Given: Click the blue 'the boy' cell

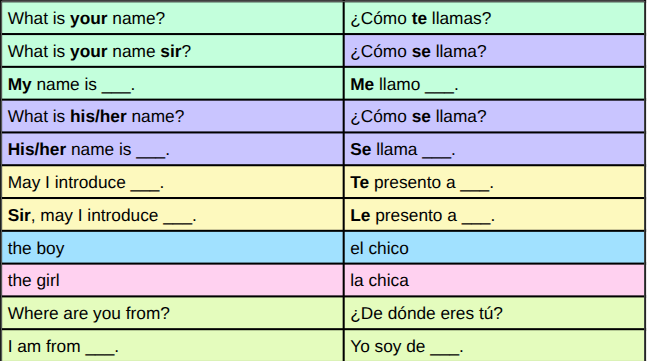Looking at the screenshot, I should coord(173,248).
